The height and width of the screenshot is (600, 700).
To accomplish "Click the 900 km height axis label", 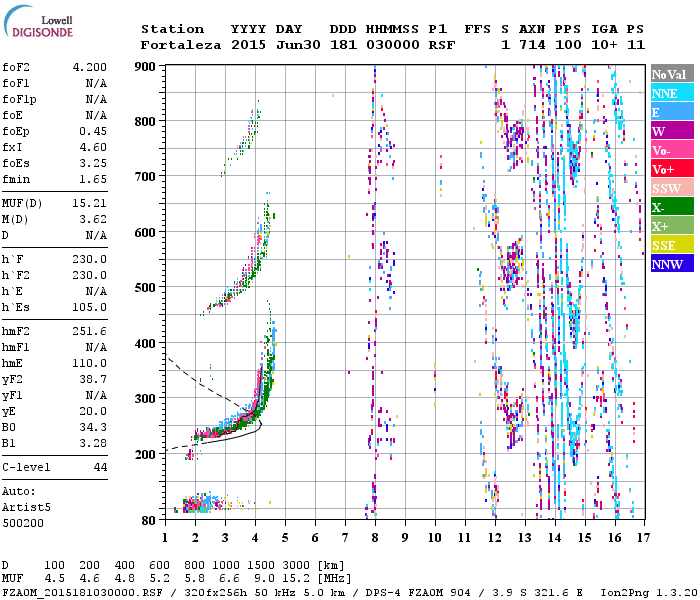I will click(x=146, y=66).
